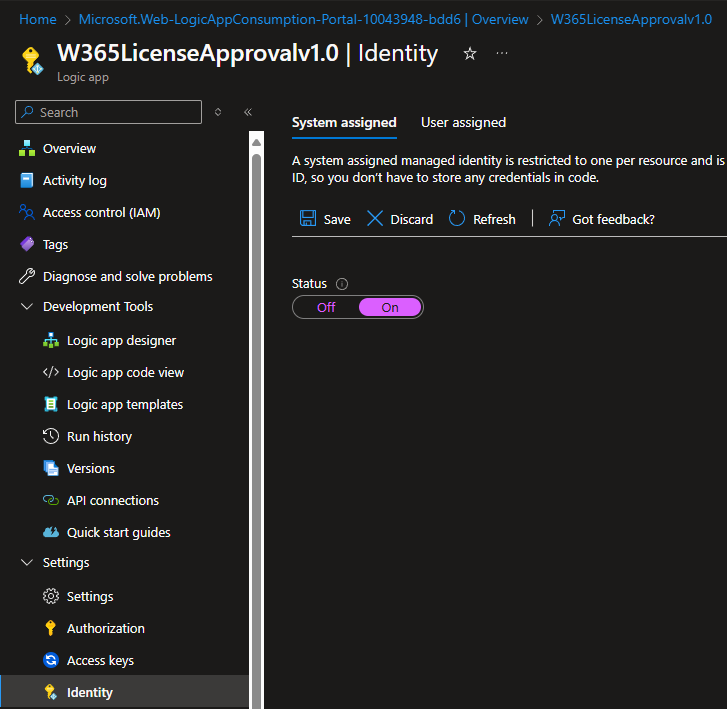
Task: Collapse the sidebar with double chevron
Action: click(248, 112)
